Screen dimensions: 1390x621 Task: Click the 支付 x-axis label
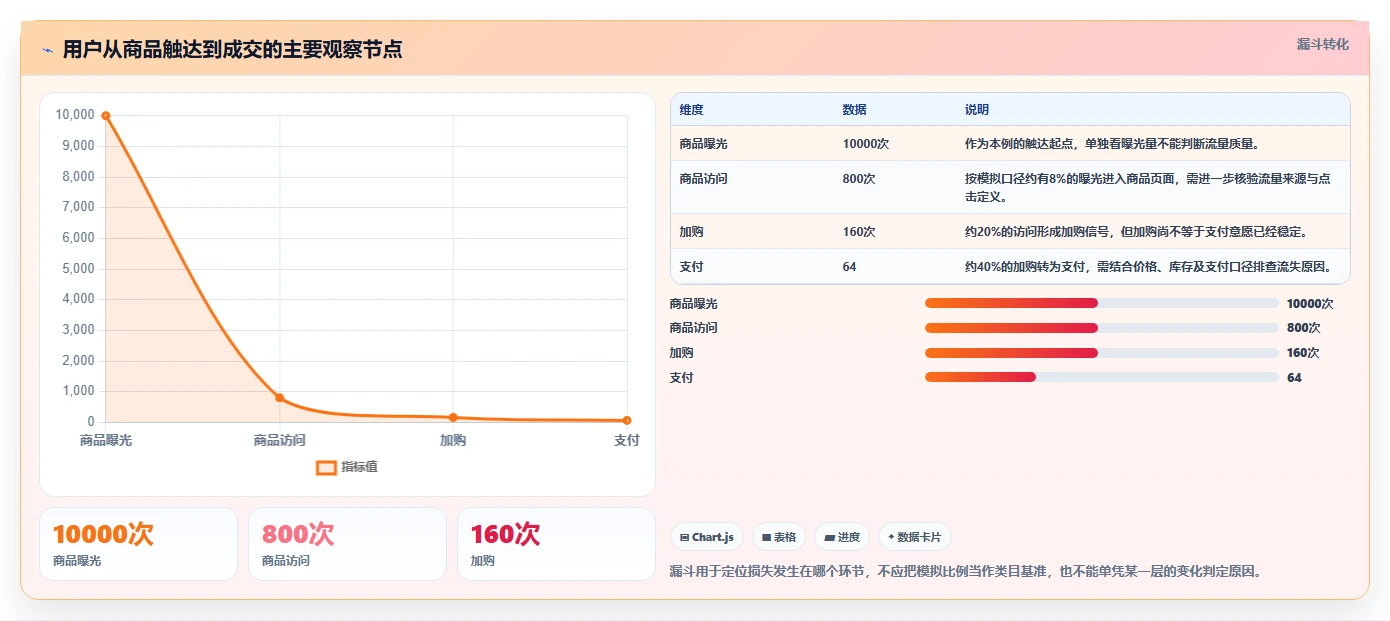click(x=626, y=440)
